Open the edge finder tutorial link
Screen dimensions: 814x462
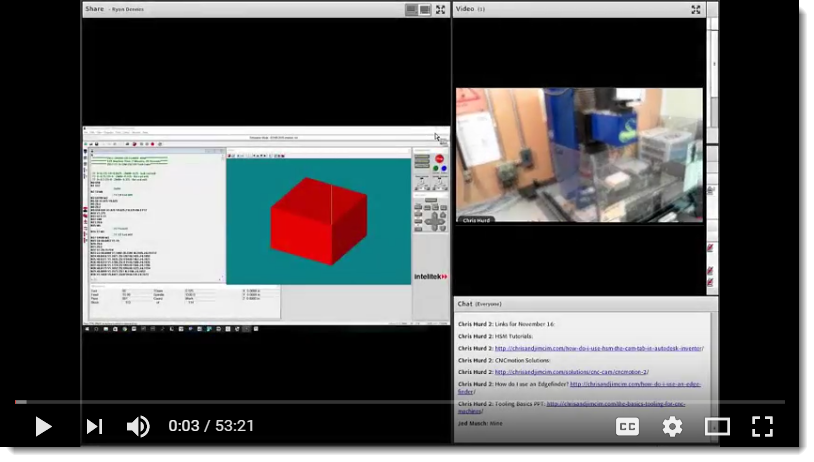click(x=635, y=384)
